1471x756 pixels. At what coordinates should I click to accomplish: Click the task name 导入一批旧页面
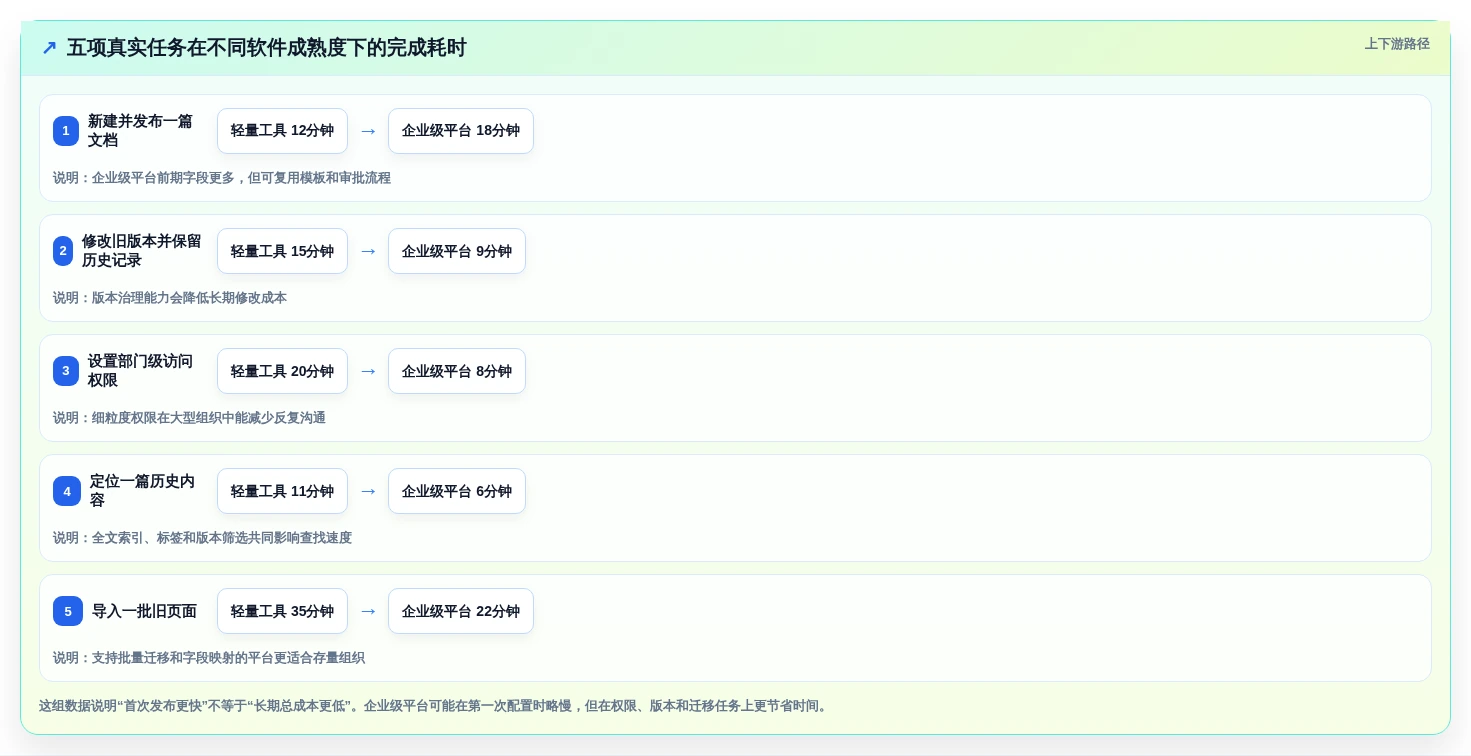point(144,611)
